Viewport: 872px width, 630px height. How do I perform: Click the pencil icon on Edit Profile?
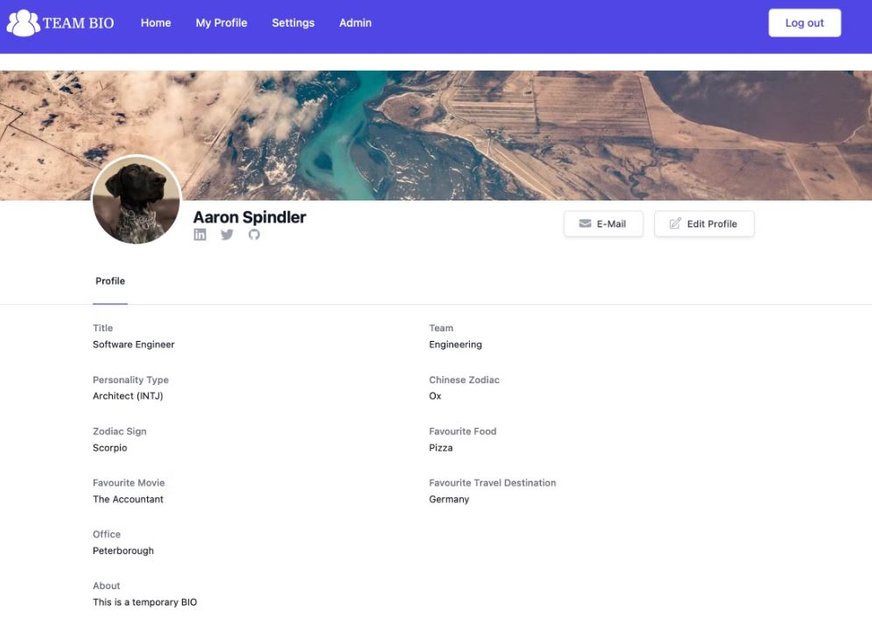(676, 223)
